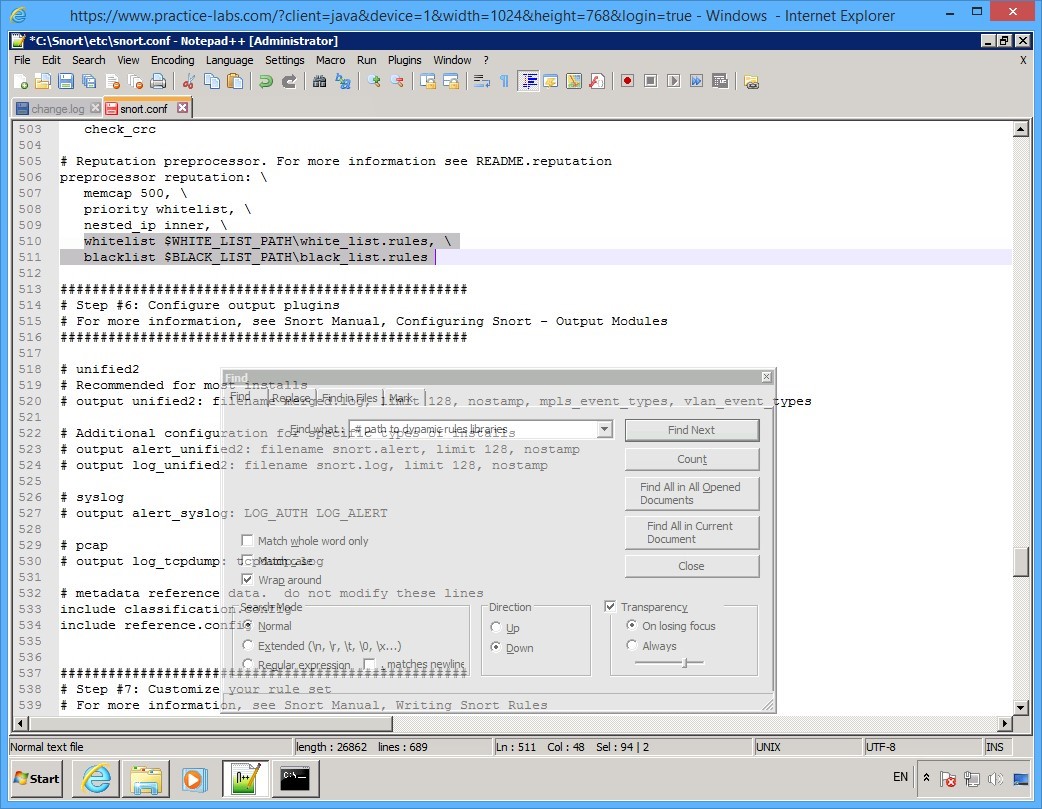This screenshot has height=809, width=1042.
Task: Open command prompt from the taskbar
Action: tap(295, 778)
